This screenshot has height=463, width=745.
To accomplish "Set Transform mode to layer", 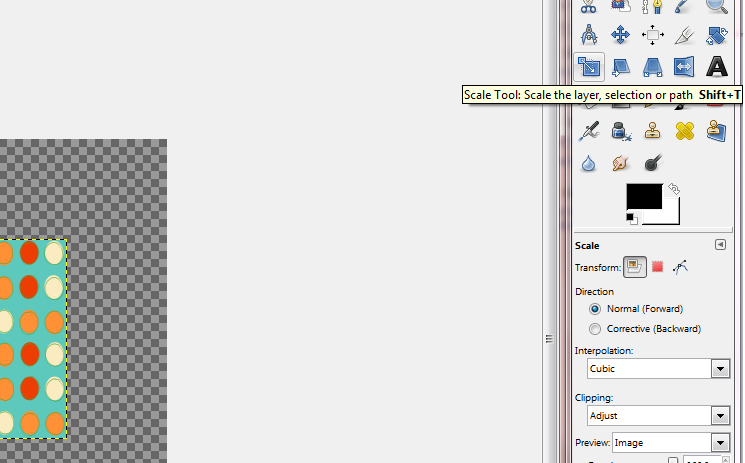I will pos(634,267).
